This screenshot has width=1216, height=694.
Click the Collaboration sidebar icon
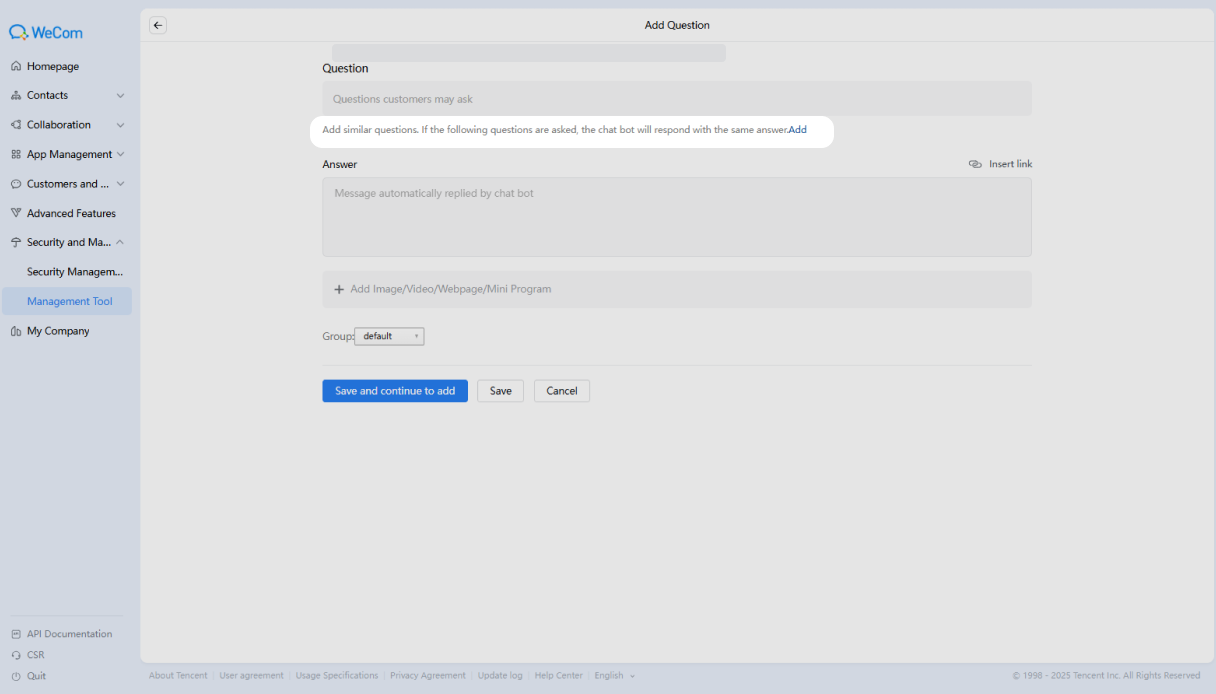tap(16, 125)
